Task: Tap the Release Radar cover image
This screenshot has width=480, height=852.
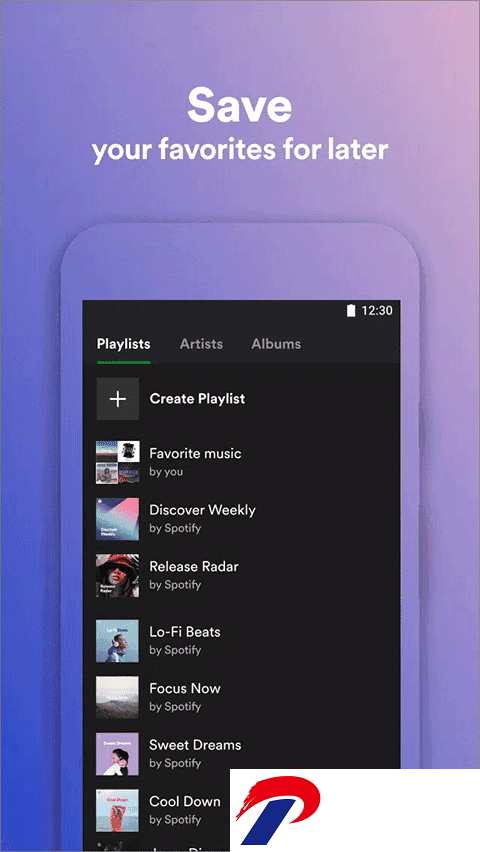Action: click(x=117, y=575)
